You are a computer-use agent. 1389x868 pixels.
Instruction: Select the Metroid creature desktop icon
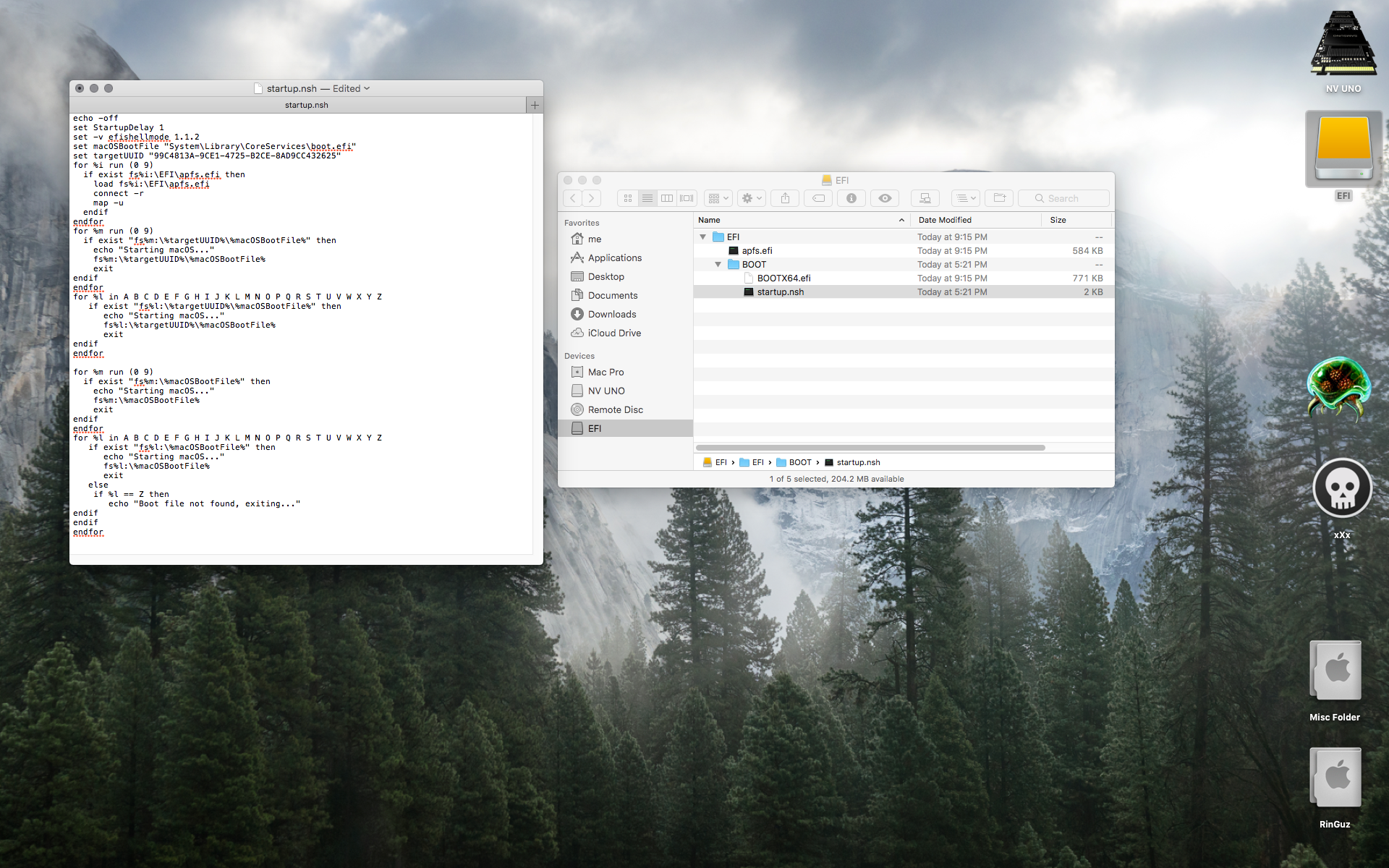1338,389
